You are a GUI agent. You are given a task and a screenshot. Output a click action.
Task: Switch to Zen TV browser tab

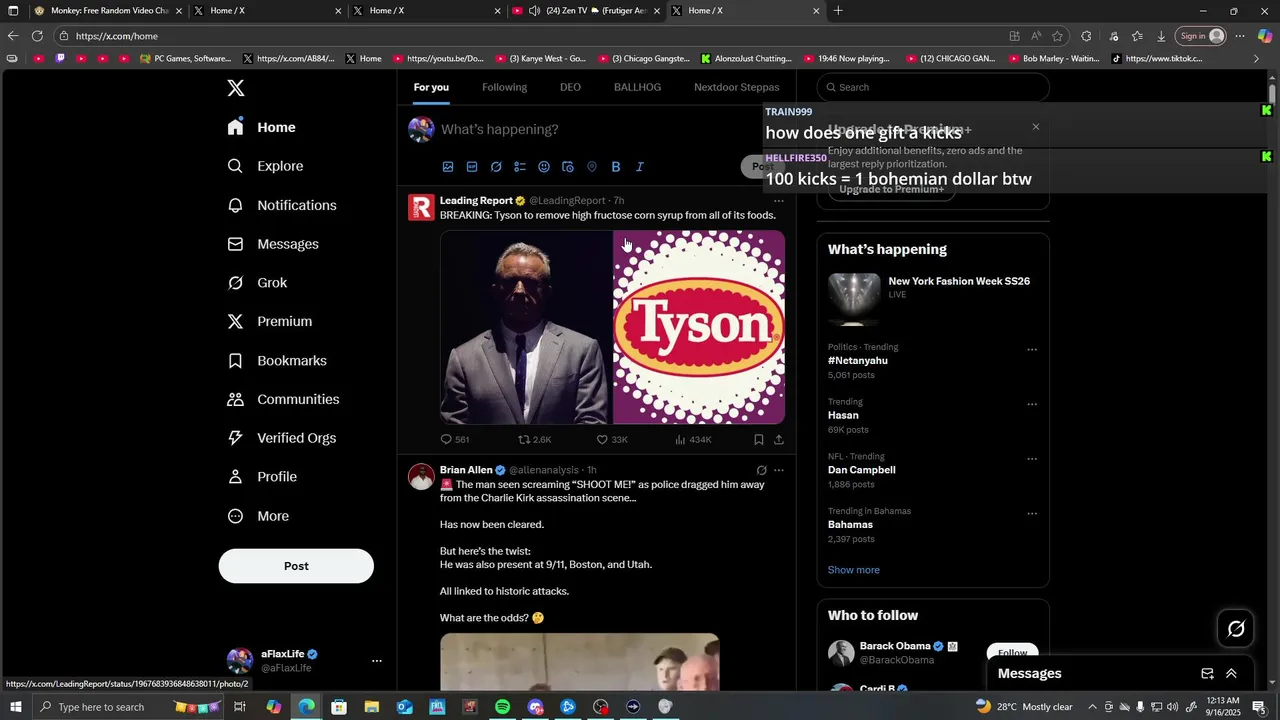coord(585,11)
